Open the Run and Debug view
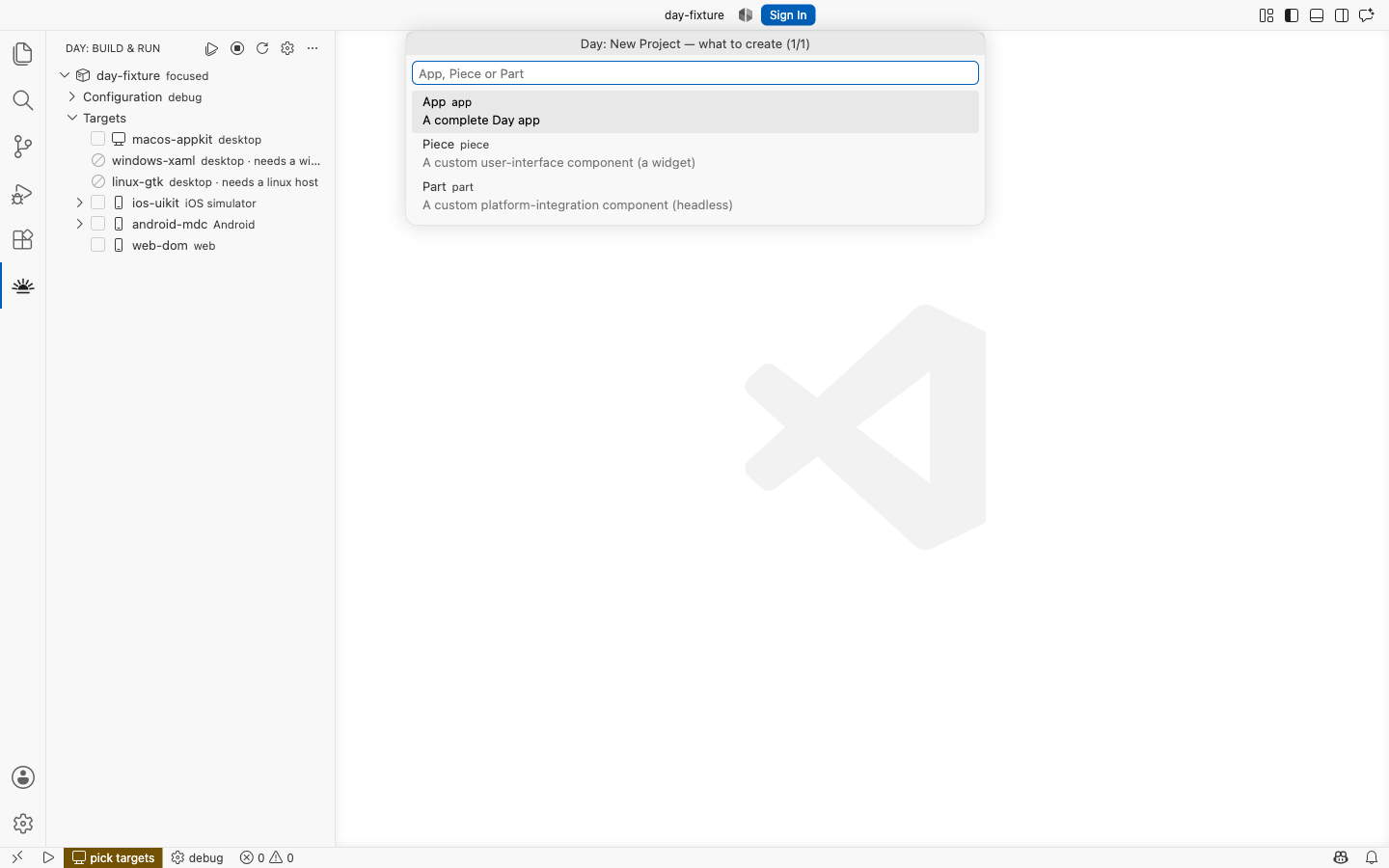The image size is (1389, 868). click(x=23, y=193)
